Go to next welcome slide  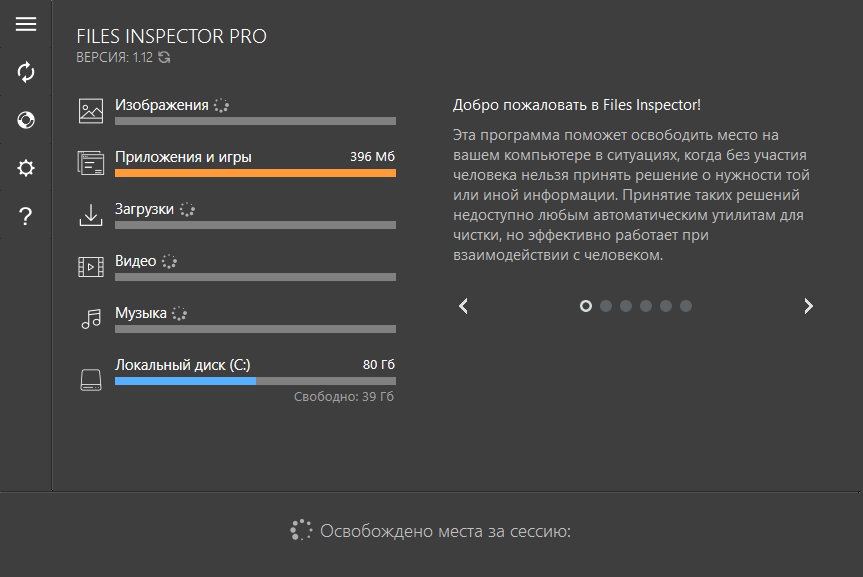tap(808, 306)
